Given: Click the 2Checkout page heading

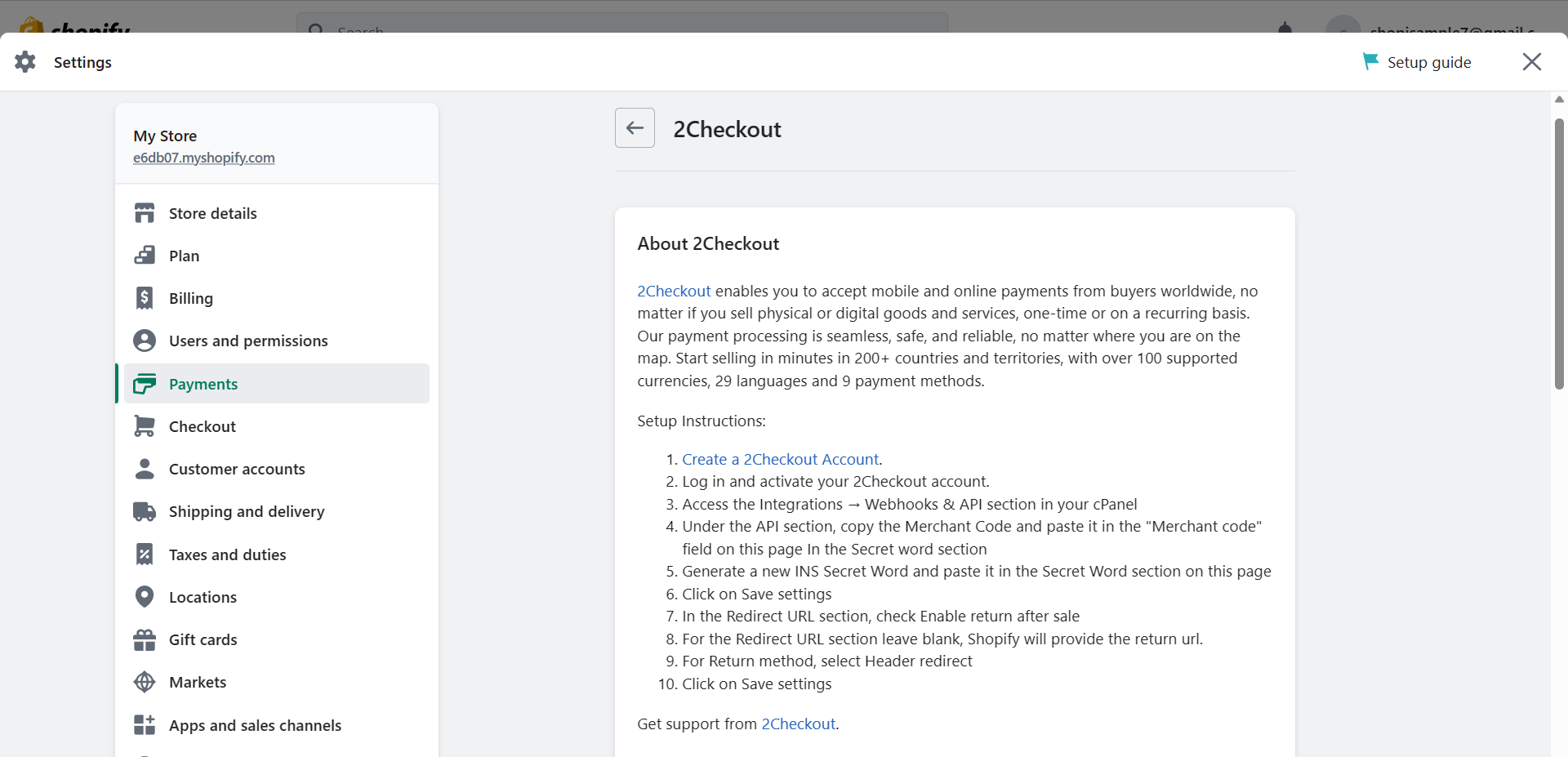Looking at the screenshot, I should click(727, 129).
